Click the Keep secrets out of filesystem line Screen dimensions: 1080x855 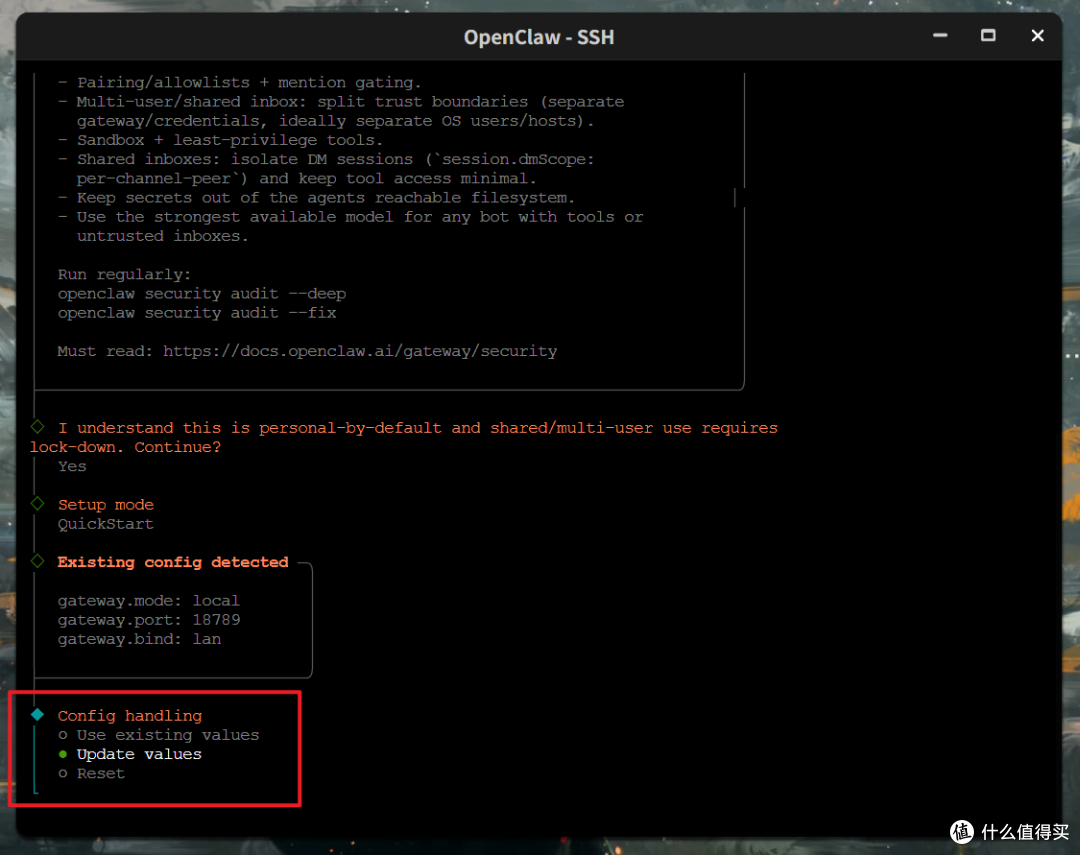317,198
